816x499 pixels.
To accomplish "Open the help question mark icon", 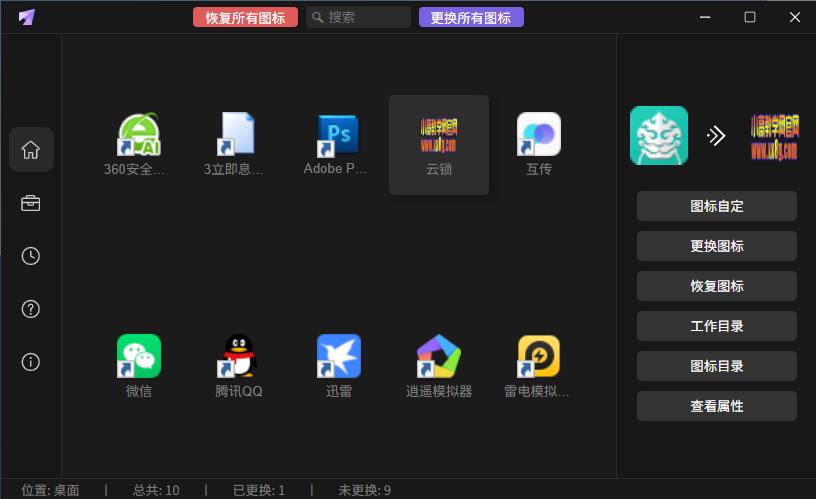I will 31,309.
